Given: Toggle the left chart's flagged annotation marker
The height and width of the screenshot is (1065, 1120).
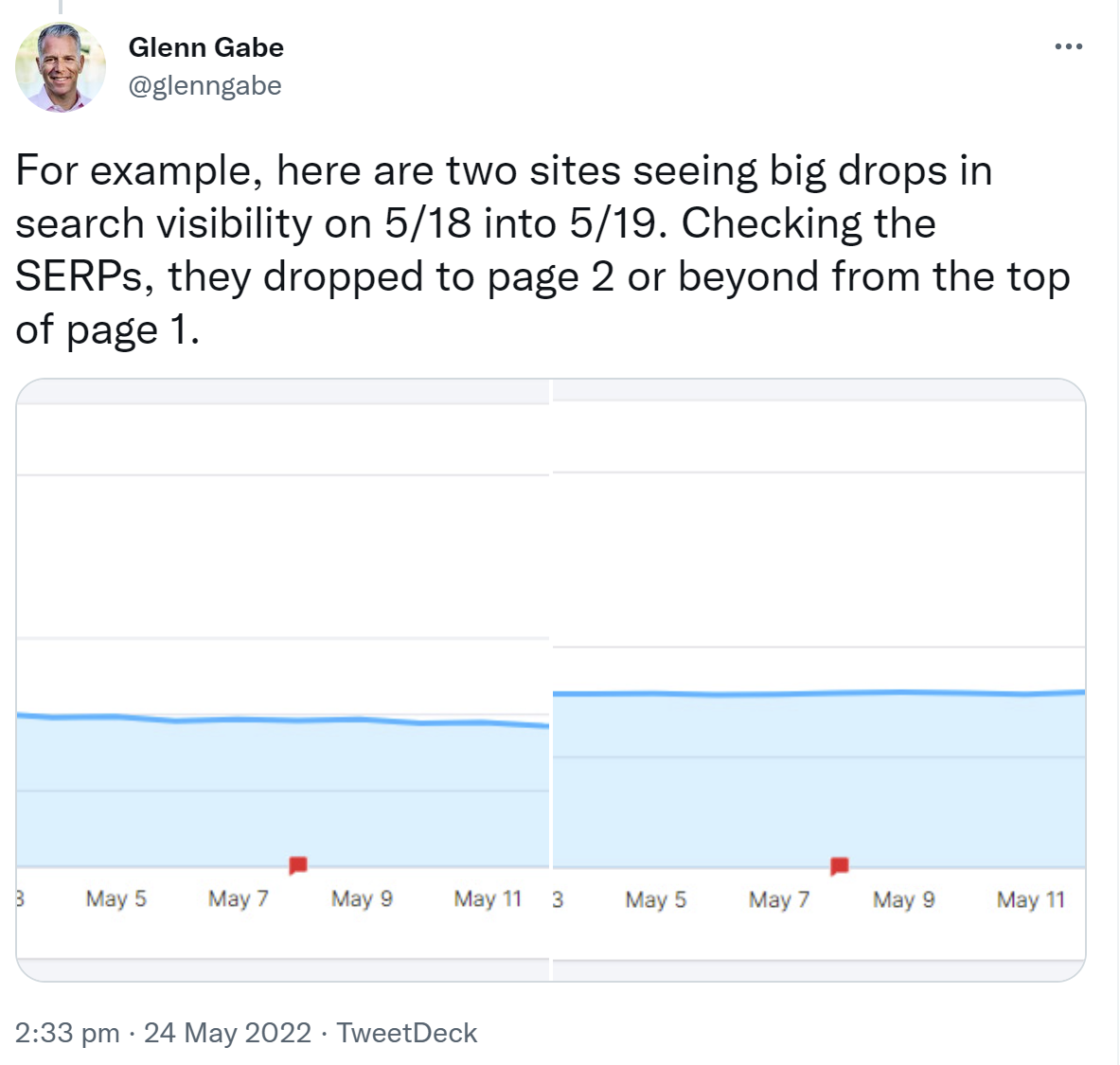Looking at the screenshot, I should [x=297, y=864].
